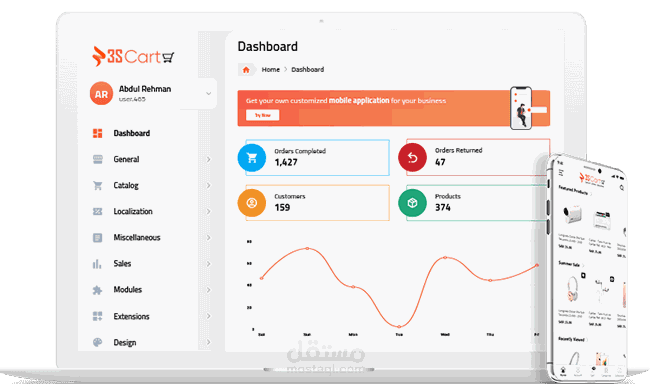Click the AR user avatar
This screenshot has height=384, width=653.
pyautogui.click(x=101, y=94)
